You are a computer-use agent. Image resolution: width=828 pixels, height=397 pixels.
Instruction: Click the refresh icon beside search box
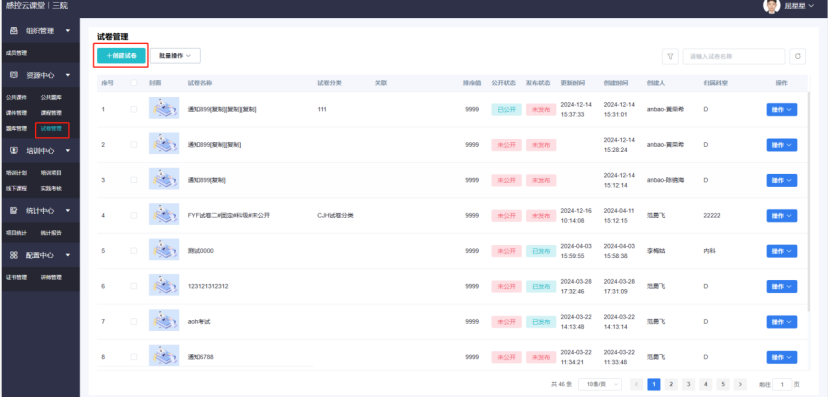pos(797,56)
